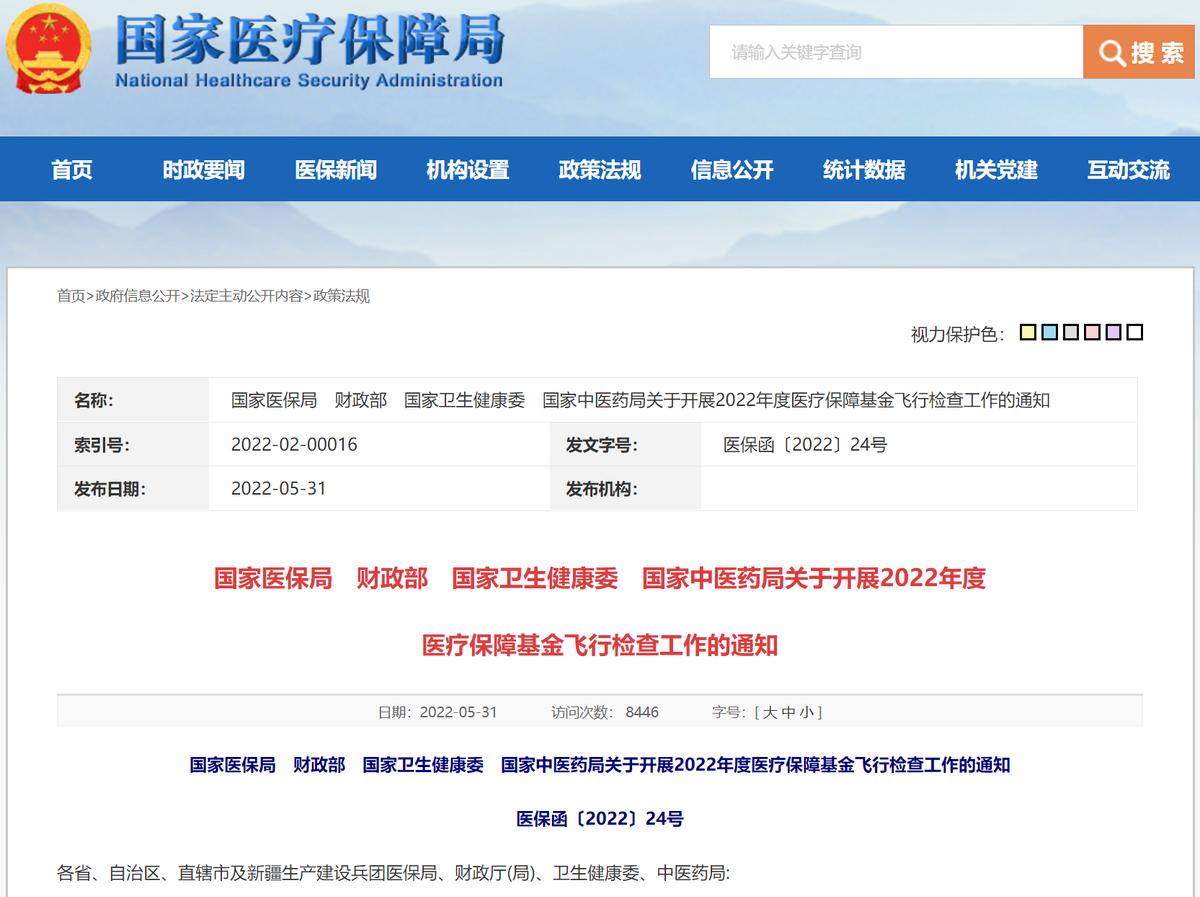Click the magnifying glass search icon
The height and width of the screenshot is (897, 1200).
click(x=1110, y=52)
